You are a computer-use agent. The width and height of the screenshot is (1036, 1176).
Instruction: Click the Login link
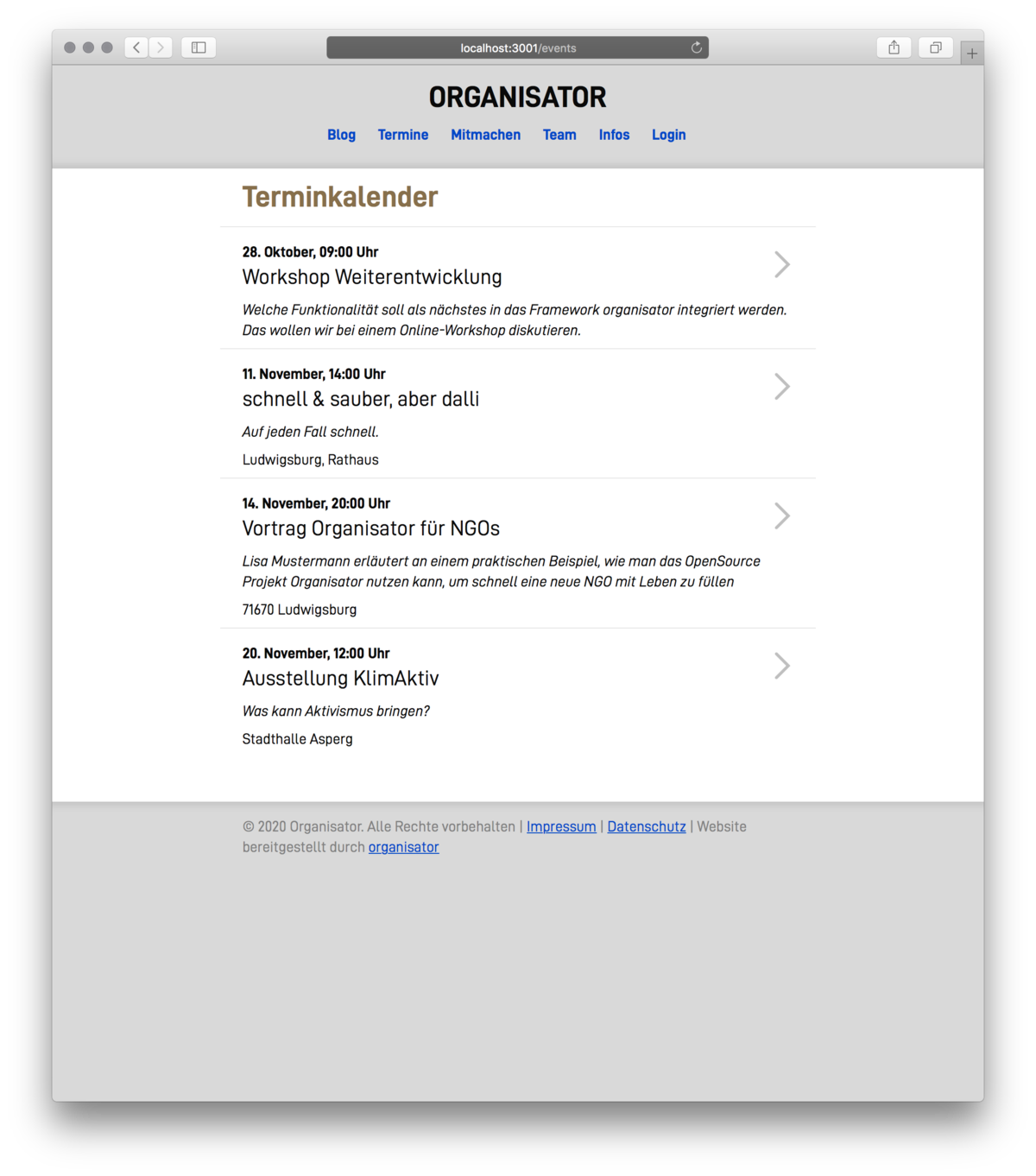point(668,135)
